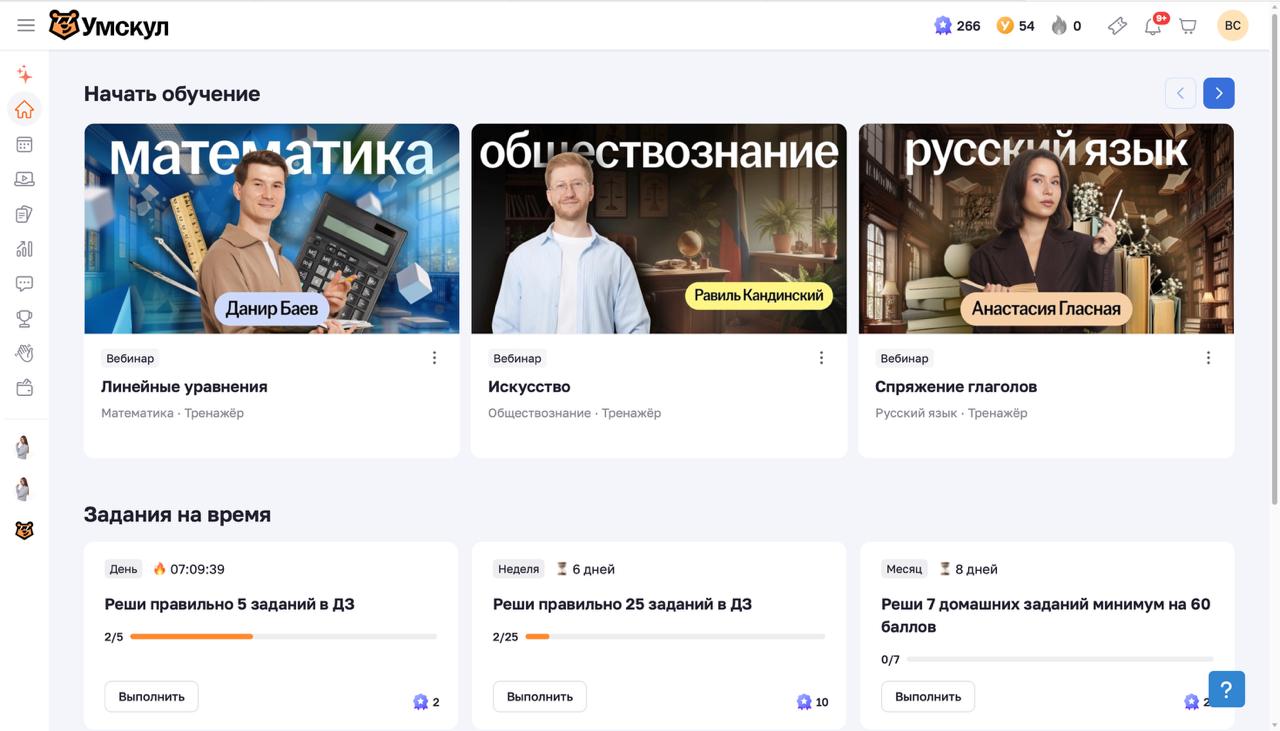Click the День tag on first challenge
Viewport: 1280px width, 731px height.
coord(124,569)
